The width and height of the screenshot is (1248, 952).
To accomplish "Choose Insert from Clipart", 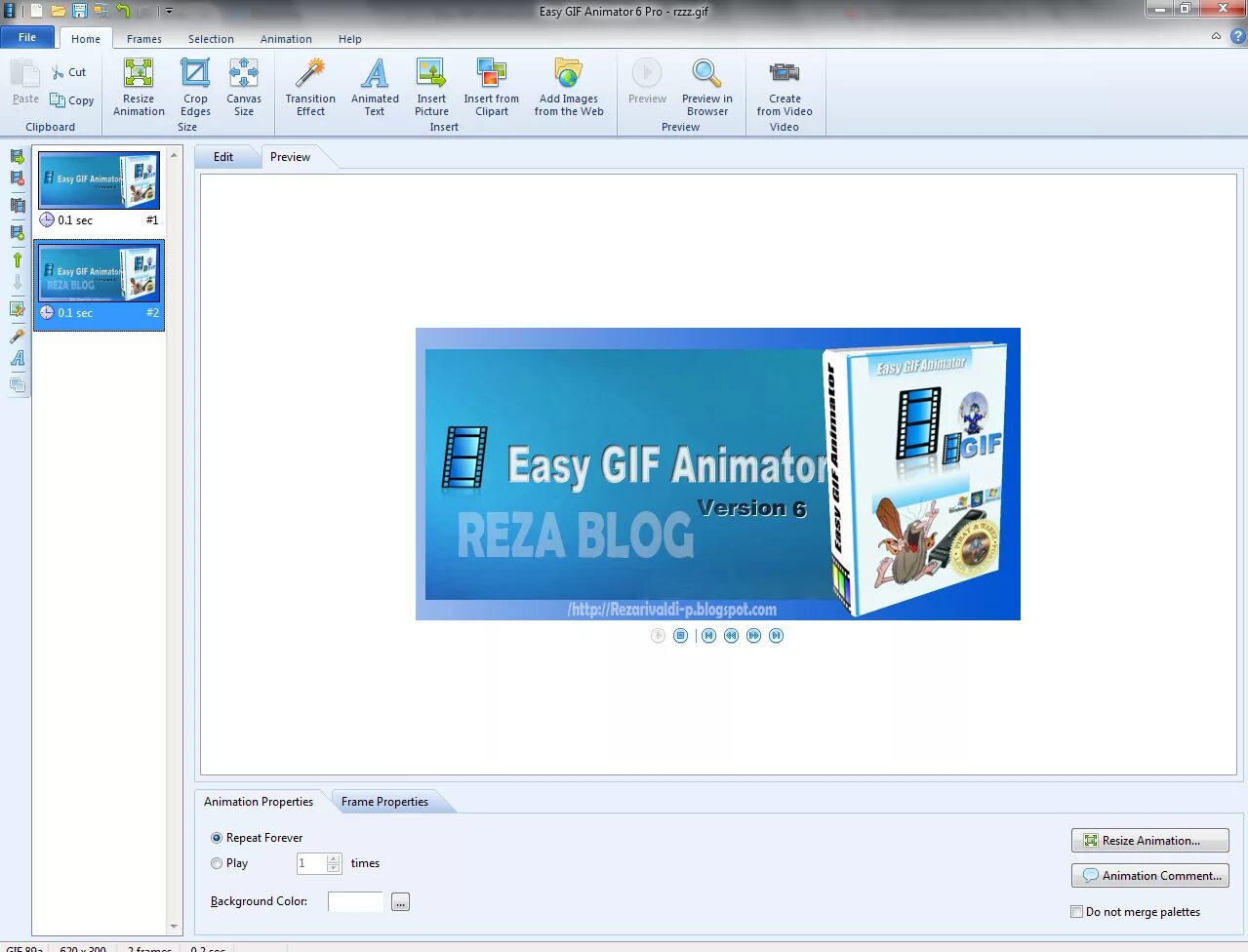I will [x=492, y=87].
